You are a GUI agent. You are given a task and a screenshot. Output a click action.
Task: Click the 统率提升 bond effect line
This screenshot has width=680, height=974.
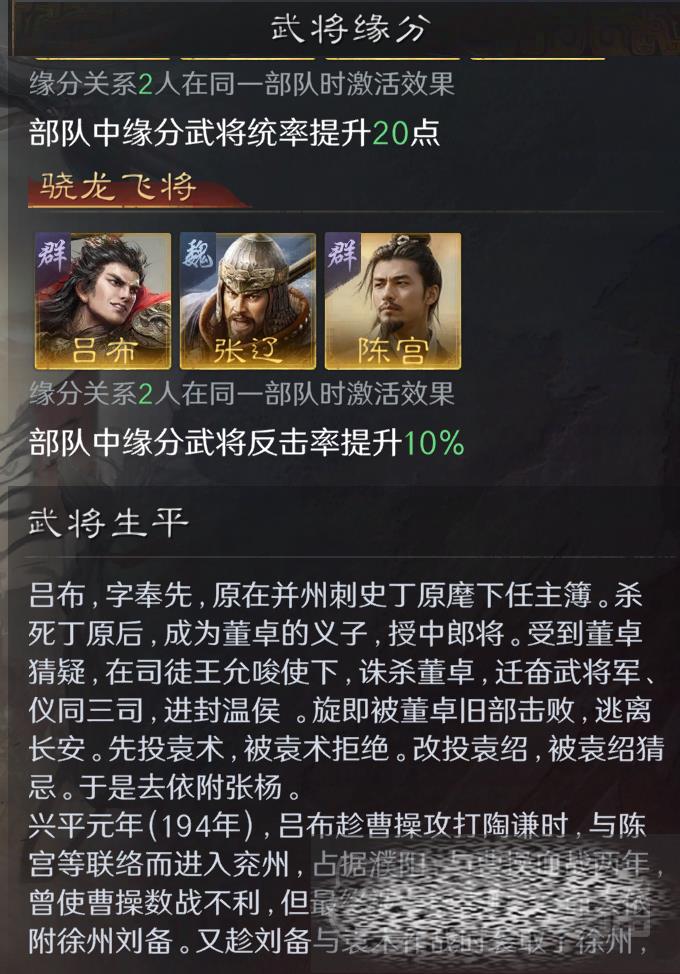coord(234,133)
